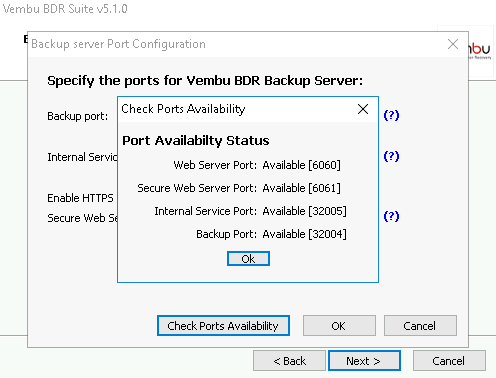Cancel the Vembu installer wizard
The width and height of the screenshot is (496, 378).
449,361
